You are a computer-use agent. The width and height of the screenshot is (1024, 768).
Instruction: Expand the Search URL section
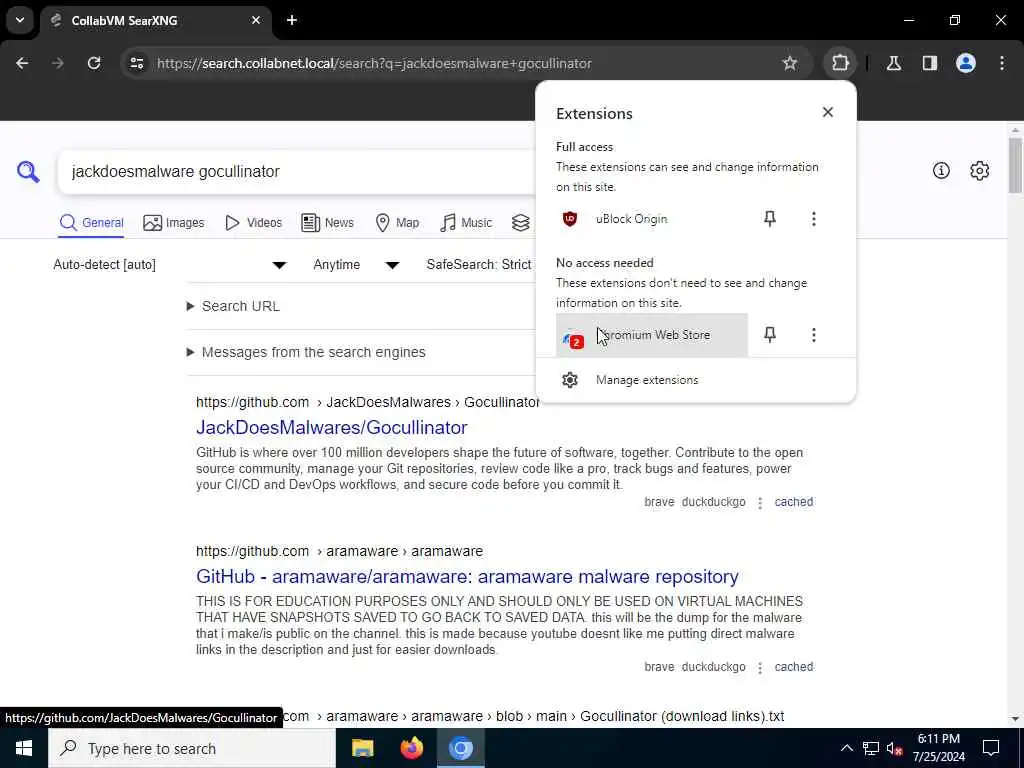click(233, 306)
